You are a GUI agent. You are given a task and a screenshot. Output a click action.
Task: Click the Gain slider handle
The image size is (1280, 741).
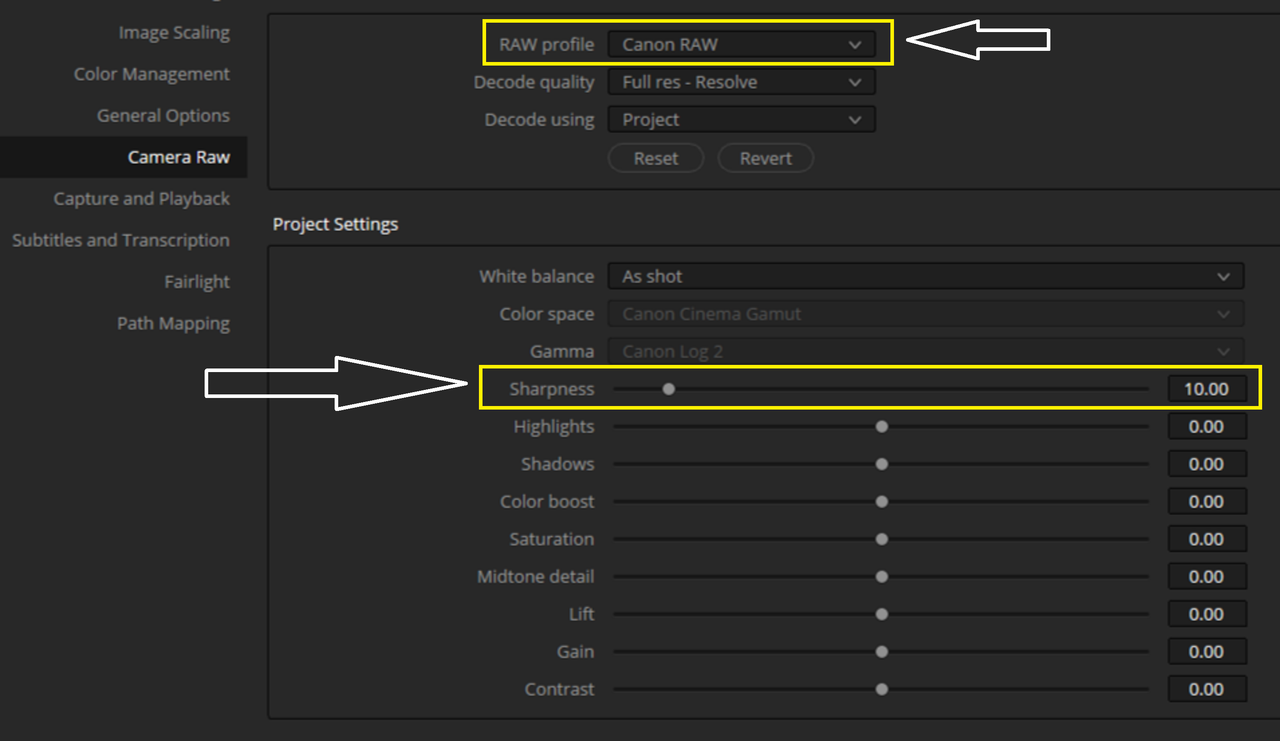click(881, 652)
